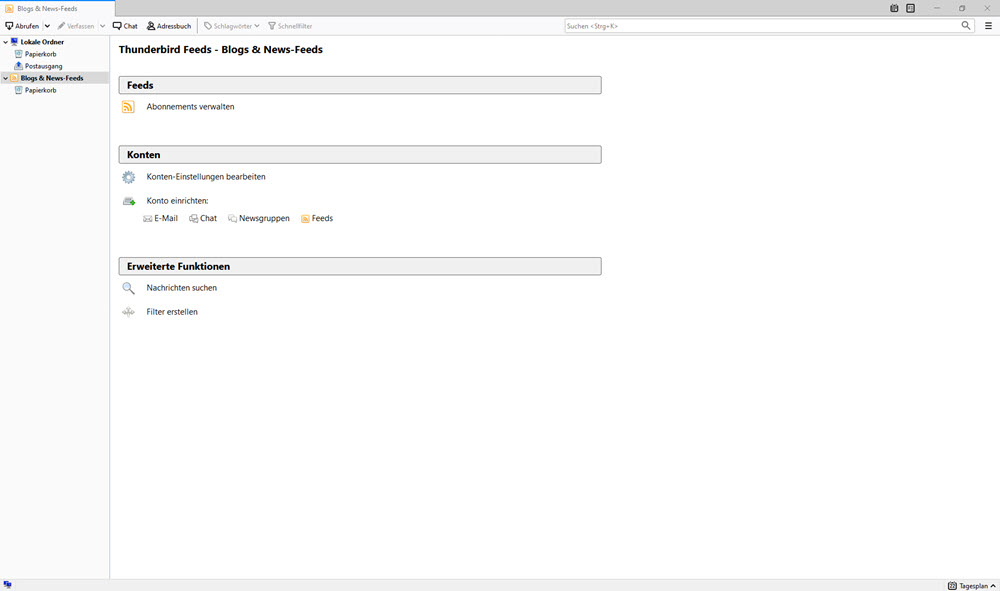The image size is (1000, 591).
Task: Click the magnifier icon in search box
Action: tap(966, 26)
